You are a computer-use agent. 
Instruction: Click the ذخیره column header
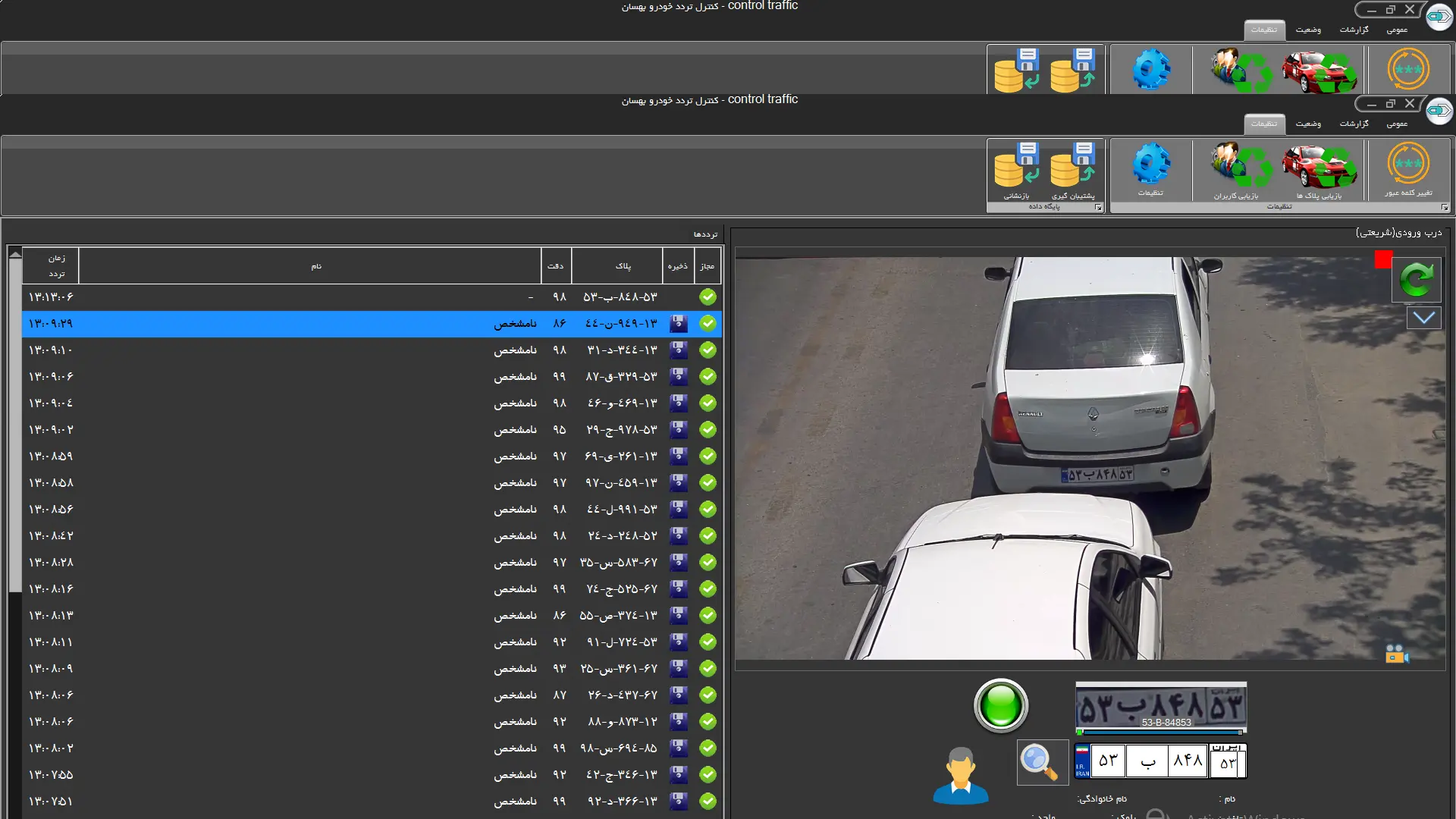tap(678, 266)
